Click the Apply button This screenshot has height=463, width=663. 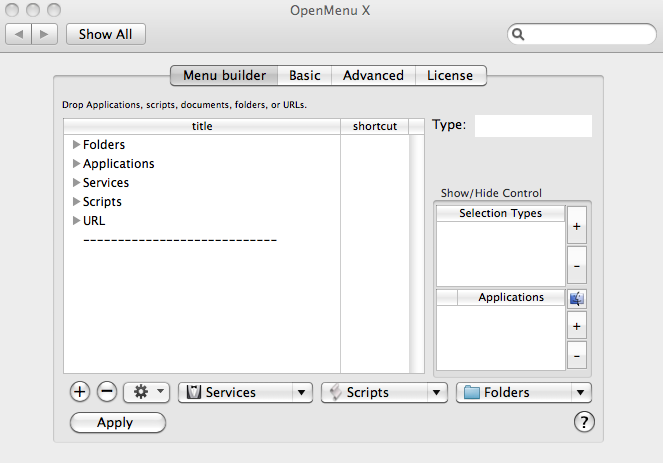tap(118, 422)
